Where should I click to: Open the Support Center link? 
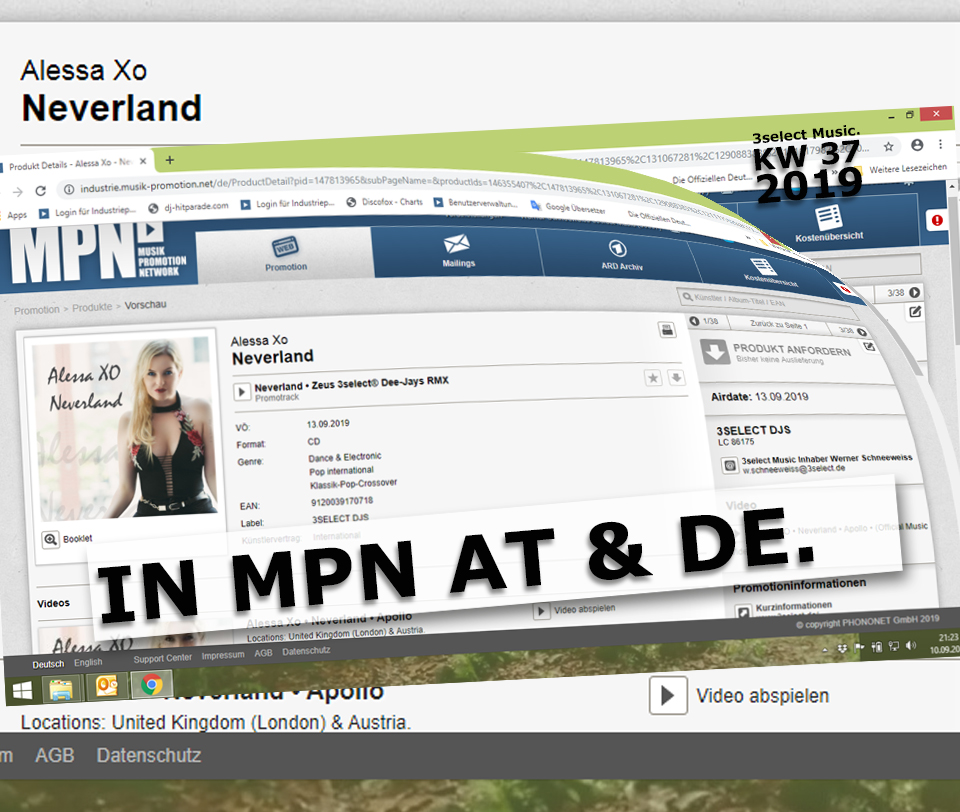[x=162, y=658]
